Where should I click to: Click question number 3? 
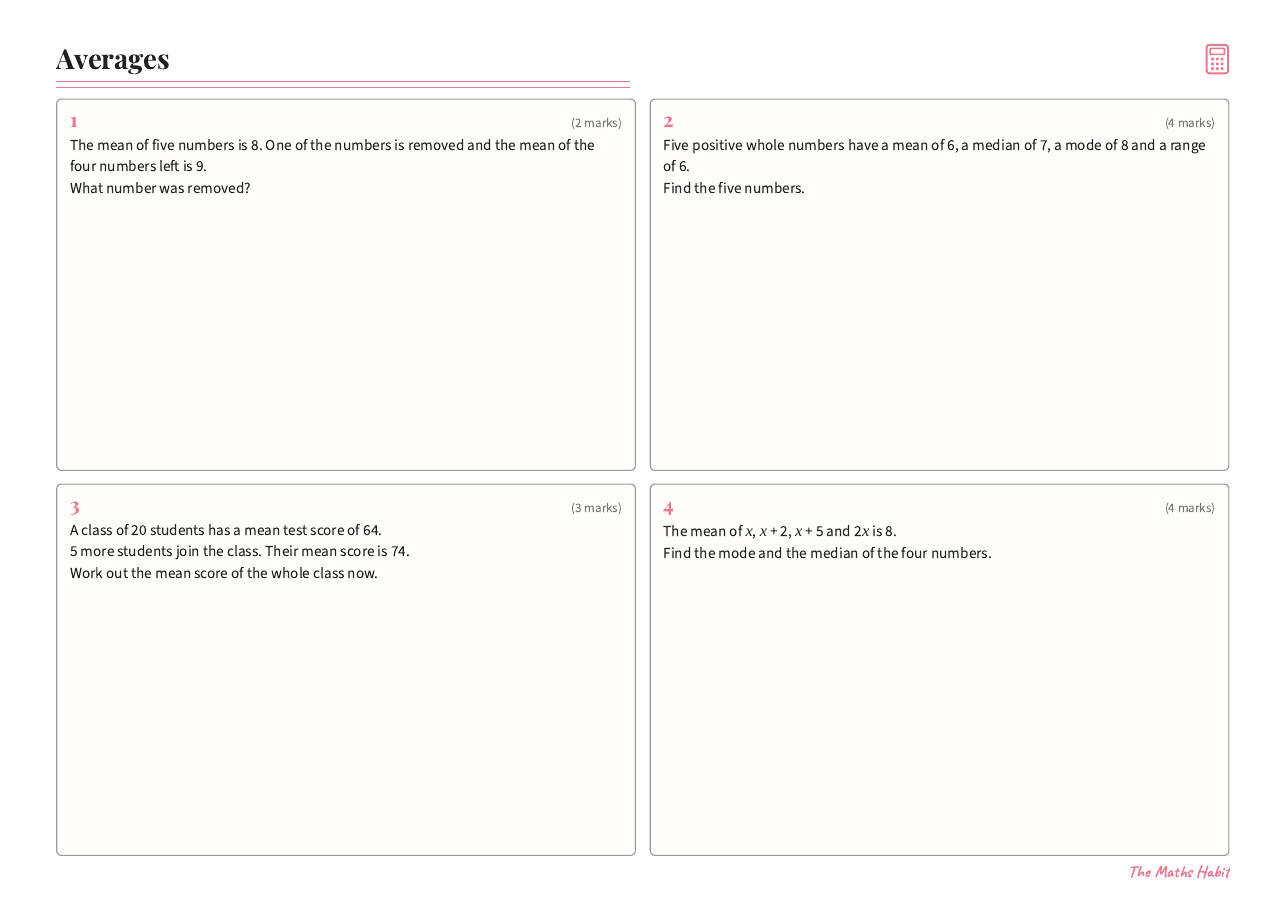click(x=75, y=508)
